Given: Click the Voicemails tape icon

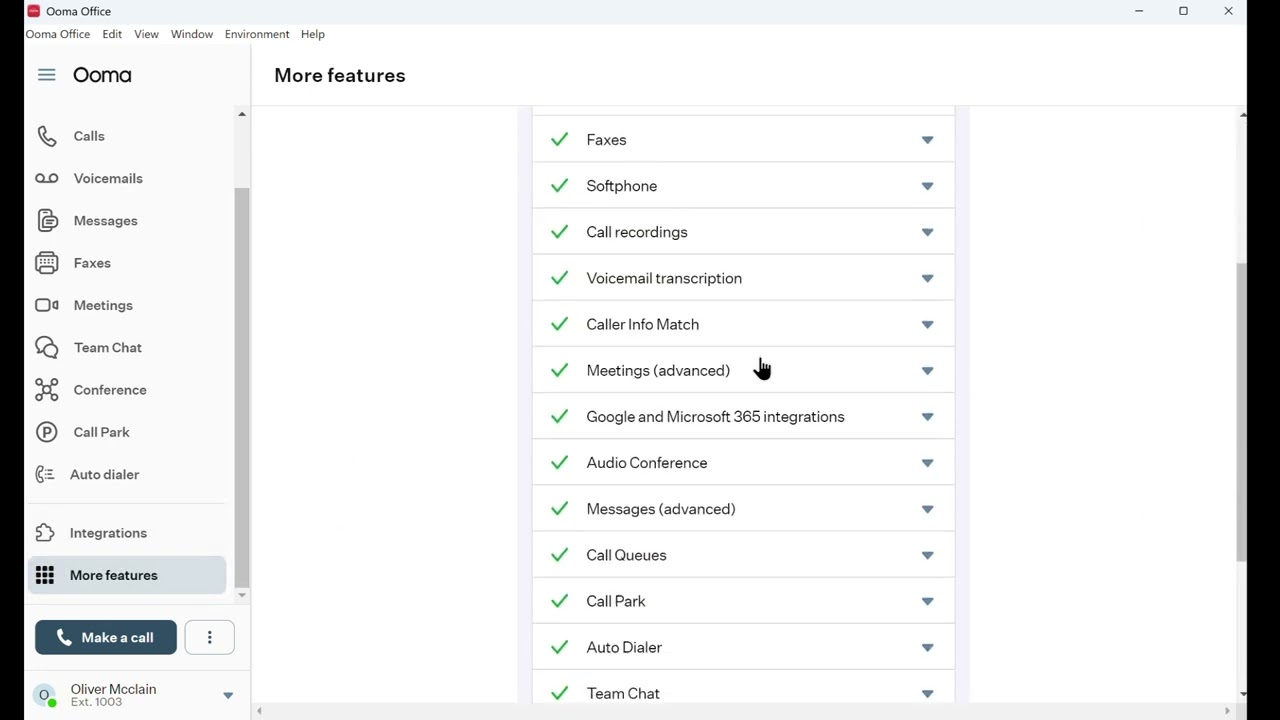Looking at the screenshot, I should 47,178.
